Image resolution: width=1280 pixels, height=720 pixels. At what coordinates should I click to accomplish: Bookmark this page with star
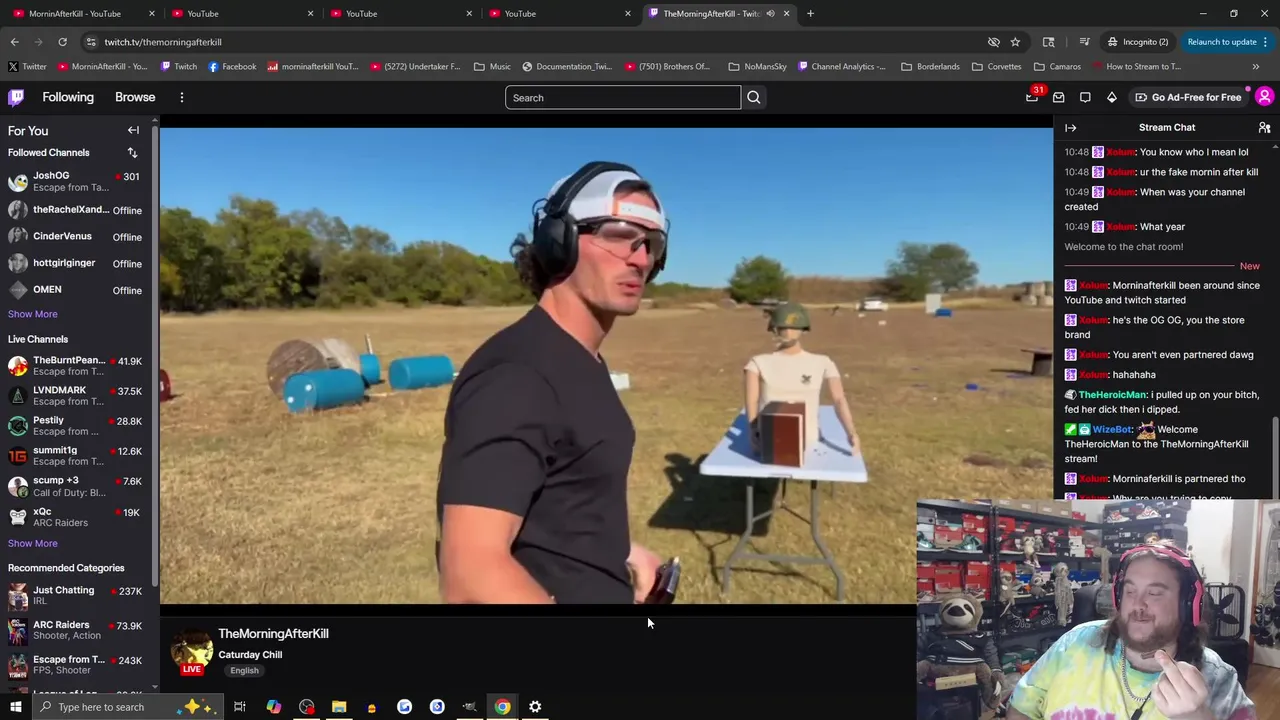pos(1015,42)
